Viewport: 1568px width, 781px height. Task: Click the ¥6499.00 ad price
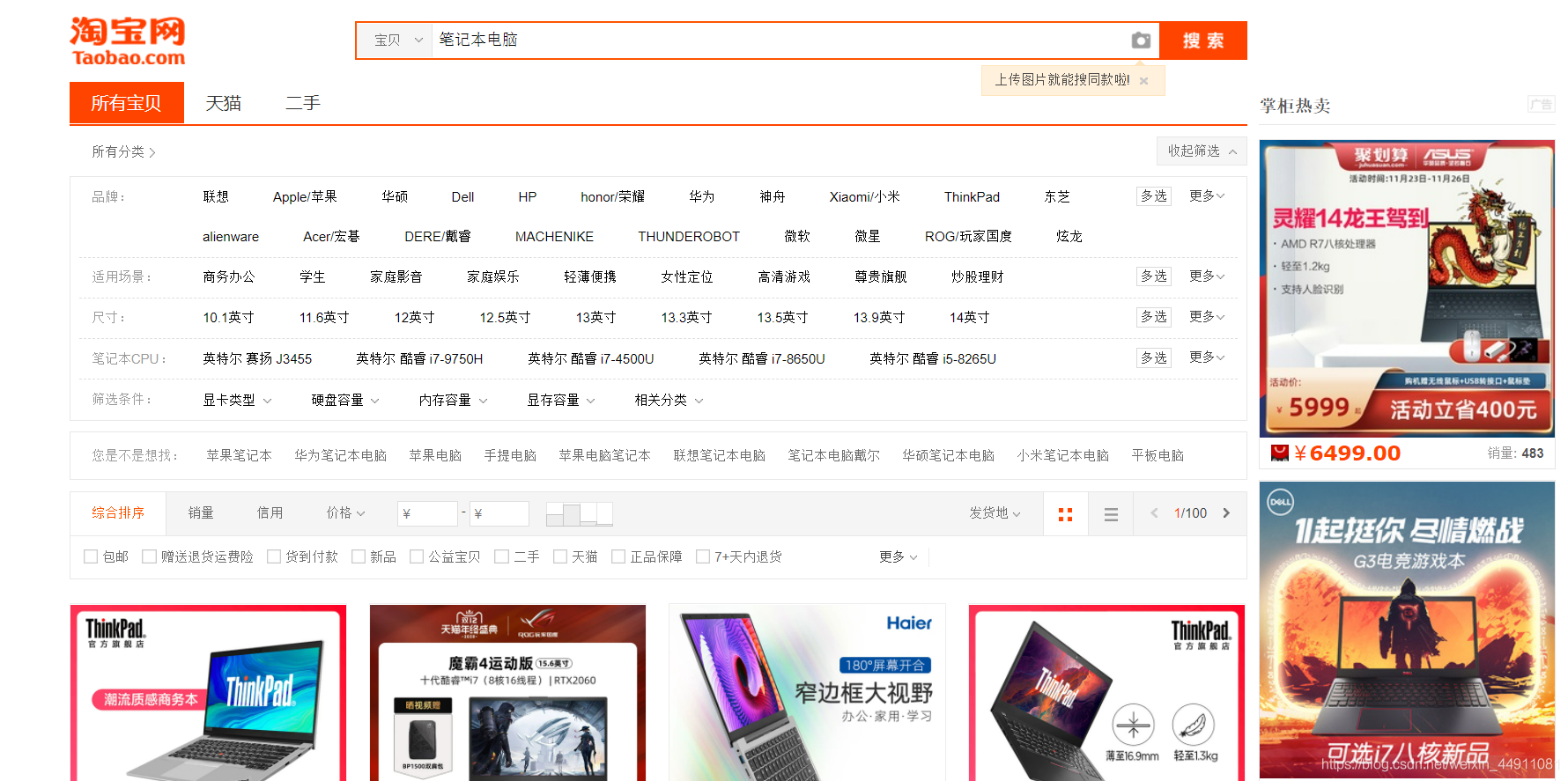point(1346,453)
